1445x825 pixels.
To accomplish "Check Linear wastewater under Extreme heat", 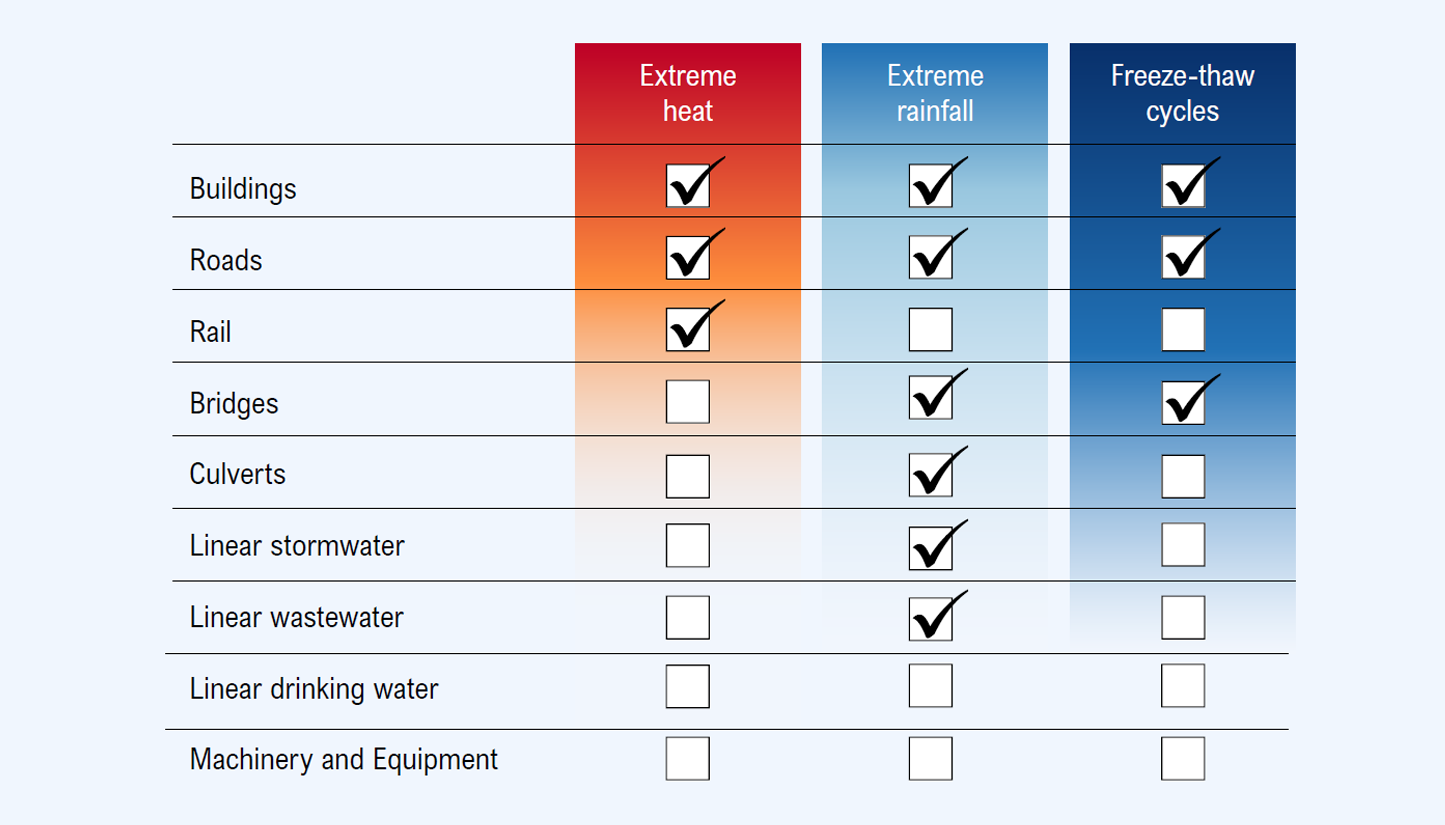I will pos(688,617).
